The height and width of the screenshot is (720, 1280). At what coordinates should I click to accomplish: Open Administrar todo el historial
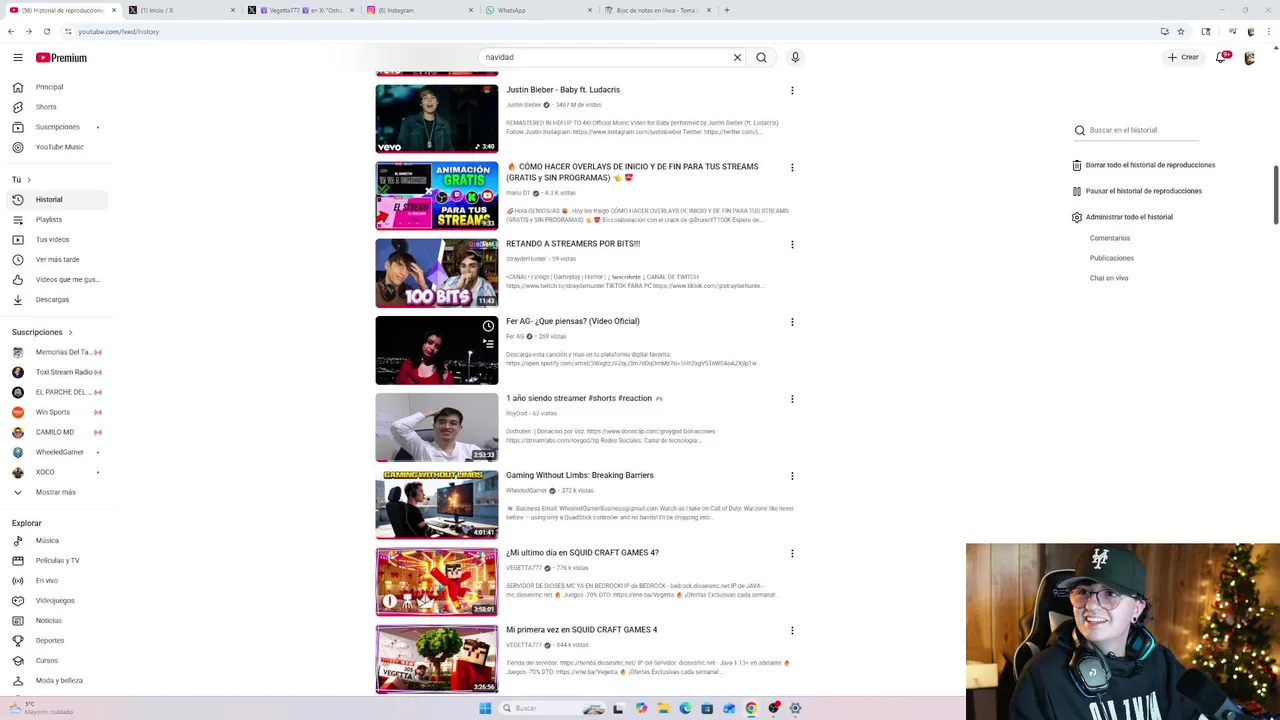1122,217
